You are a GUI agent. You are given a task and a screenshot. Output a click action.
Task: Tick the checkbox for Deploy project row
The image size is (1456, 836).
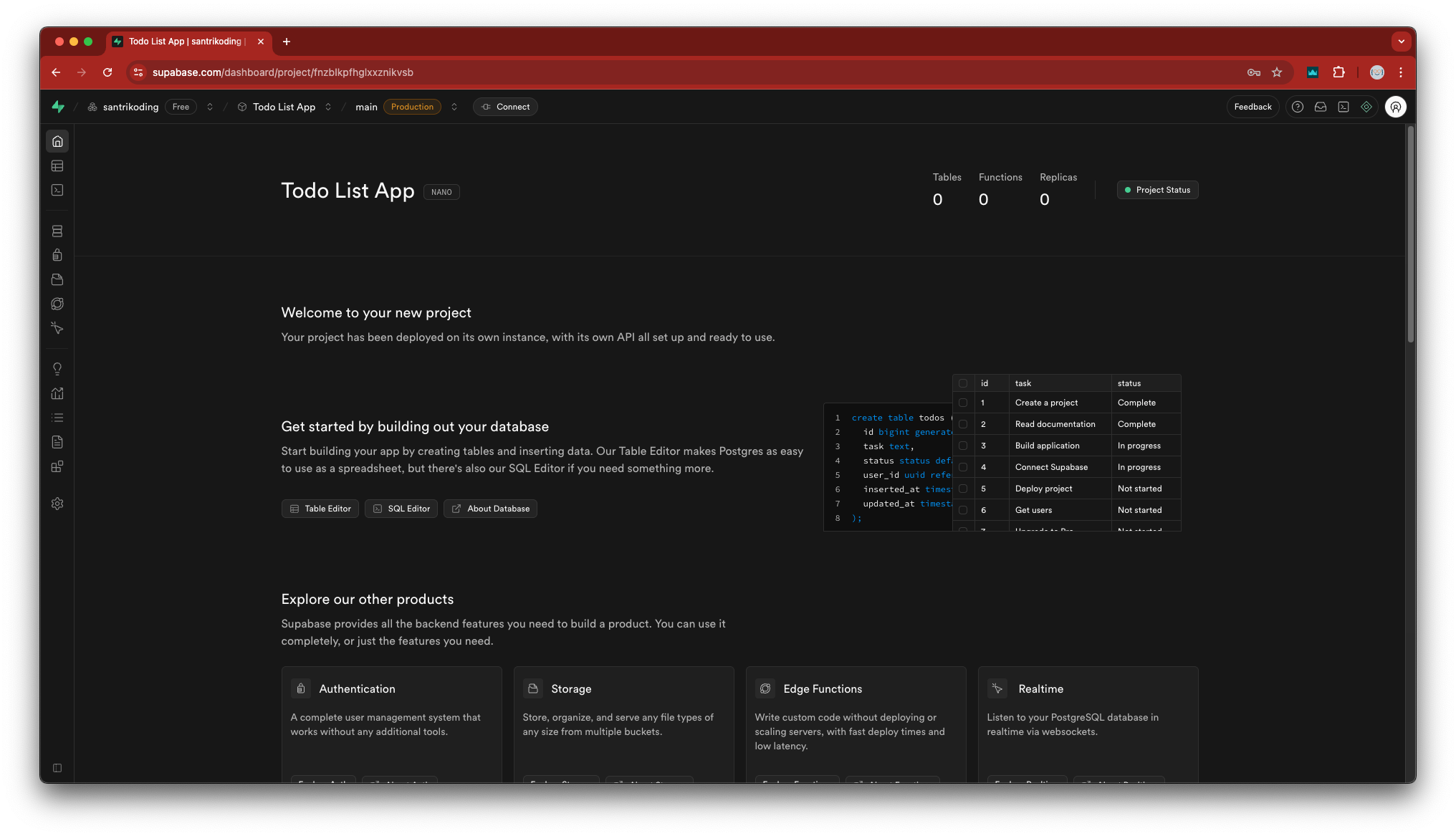click(x=963, y=489)
